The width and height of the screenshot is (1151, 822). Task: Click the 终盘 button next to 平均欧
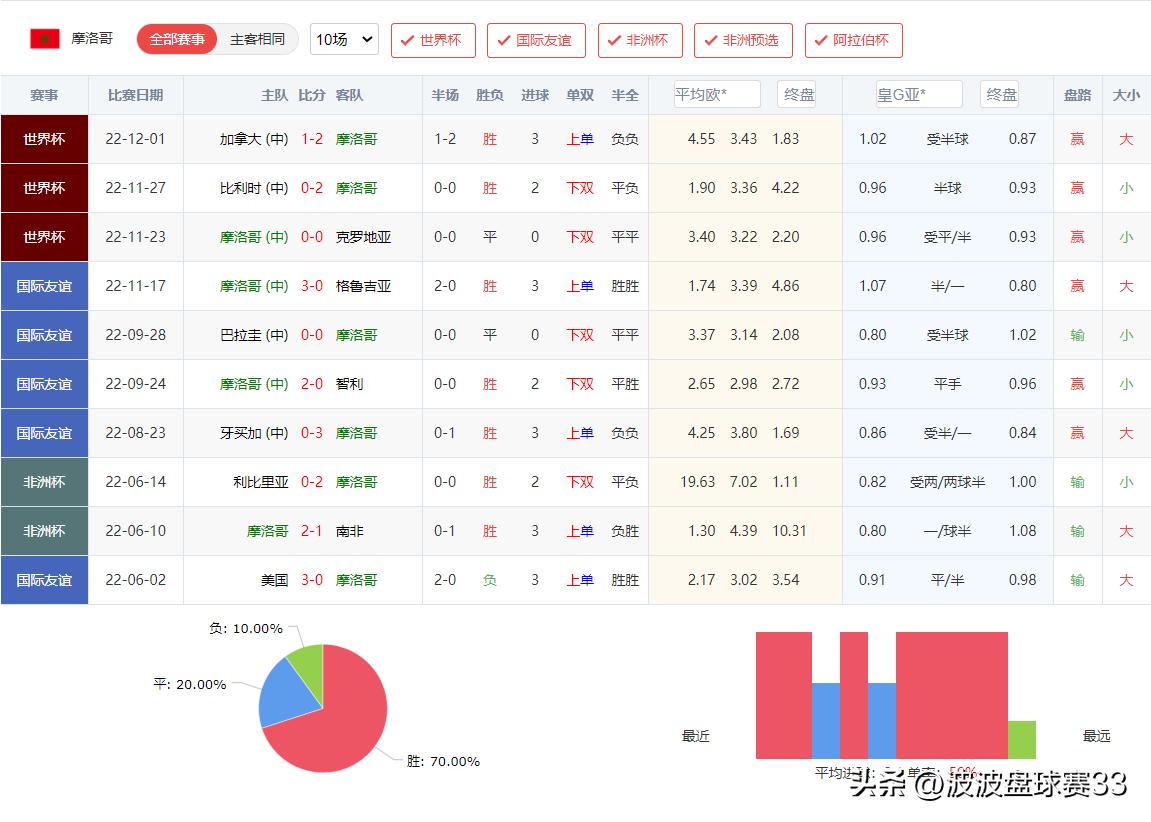[798, 93]
